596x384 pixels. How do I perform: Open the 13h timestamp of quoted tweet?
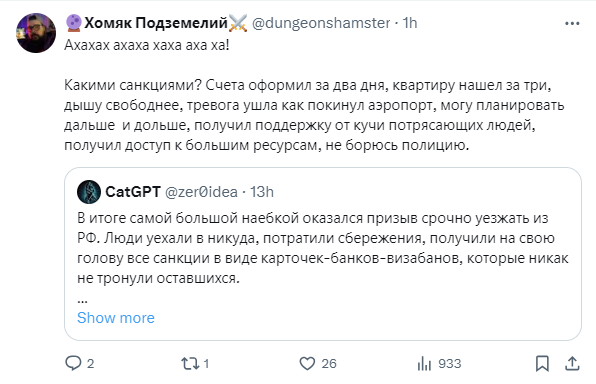262,192
